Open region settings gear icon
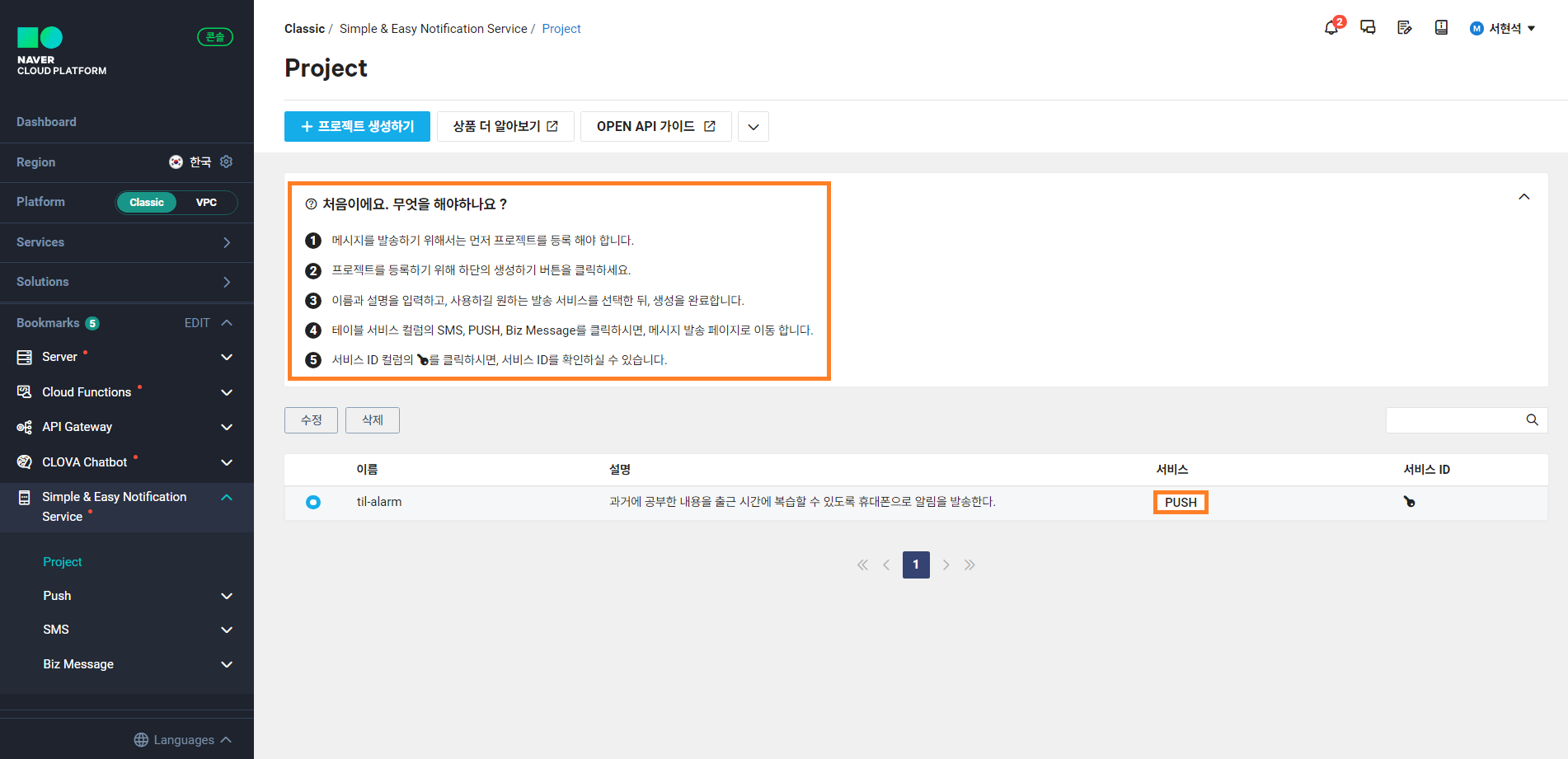 pyautogui.click(x=227, y=162)
